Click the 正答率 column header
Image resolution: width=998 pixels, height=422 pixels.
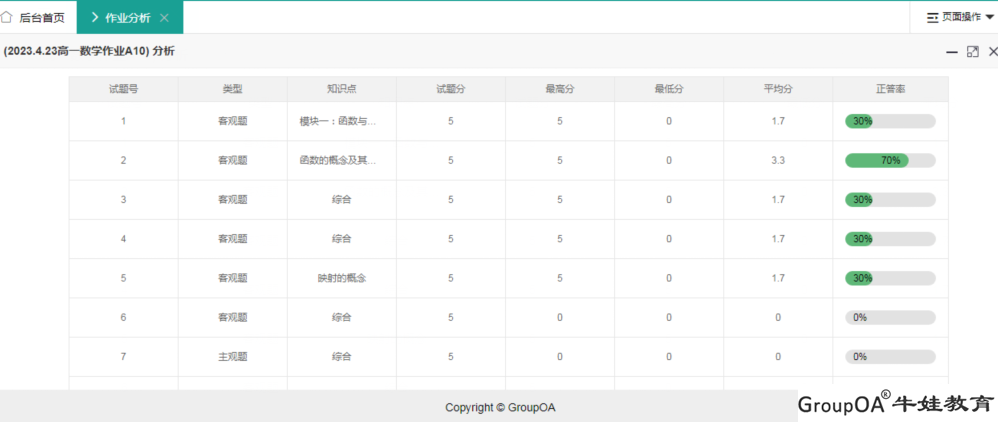click(890, 89)
